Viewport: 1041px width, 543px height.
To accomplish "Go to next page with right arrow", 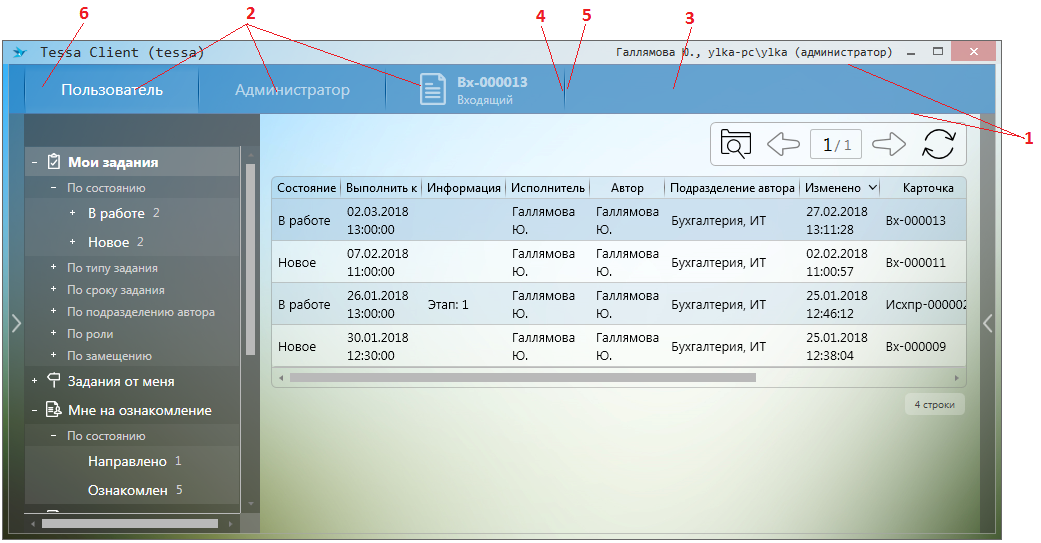I will click(x=888, y=145).
